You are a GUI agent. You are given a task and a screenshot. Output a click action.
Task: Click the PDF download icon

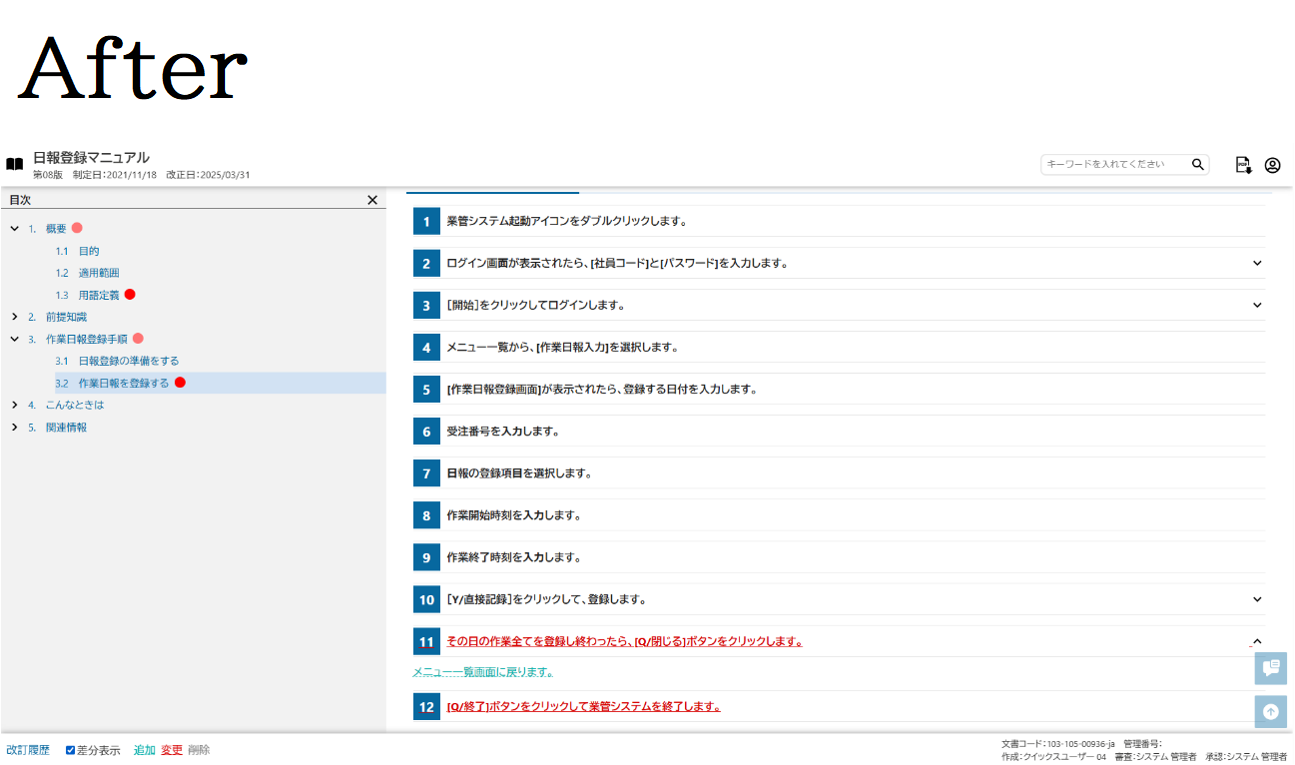[1243, 165]
